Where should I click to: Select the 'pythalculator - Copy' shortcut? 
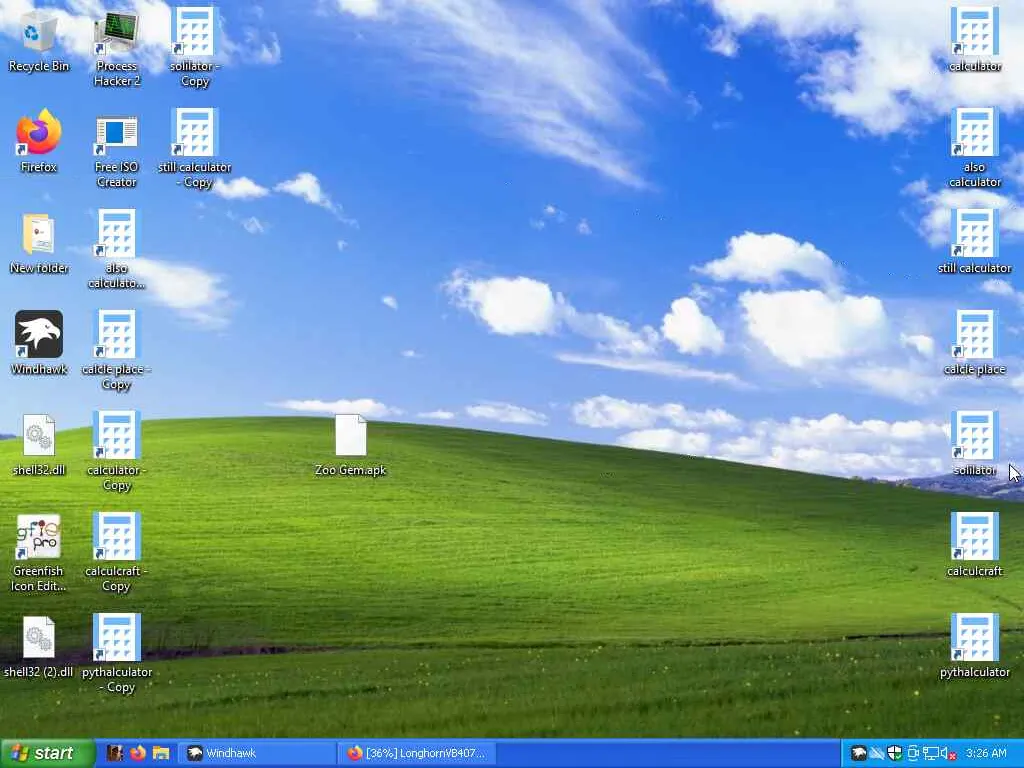pyautogui.click(x=117, y=654)
